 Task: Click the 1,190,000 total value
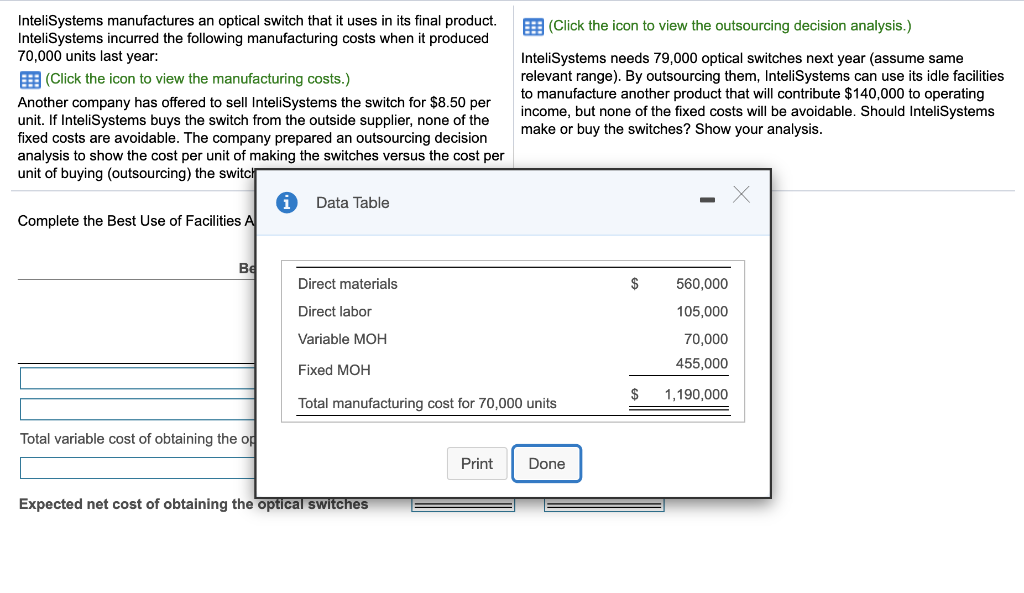(x=696, y=394)
